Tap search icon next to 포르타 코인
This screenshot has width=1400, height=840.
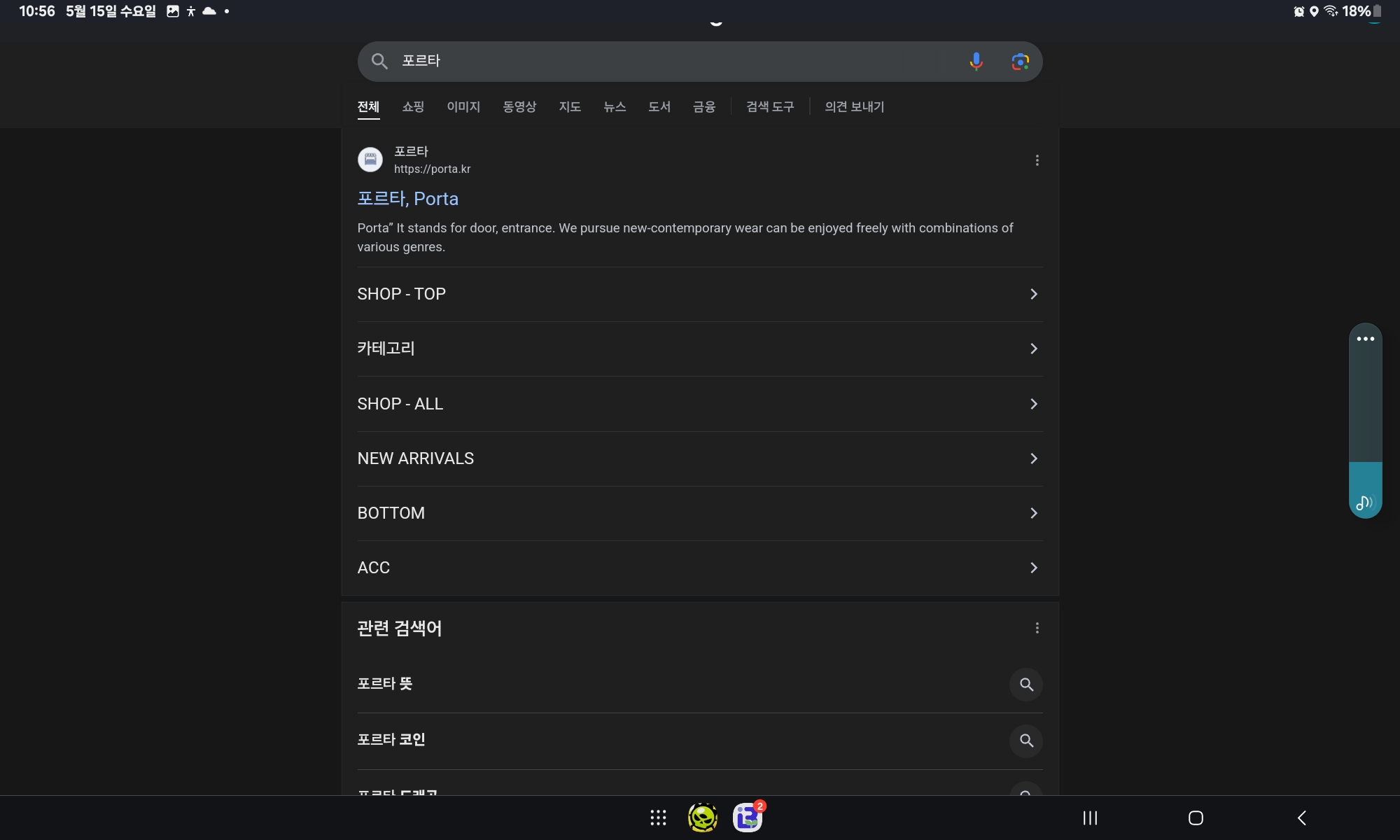1025,741
